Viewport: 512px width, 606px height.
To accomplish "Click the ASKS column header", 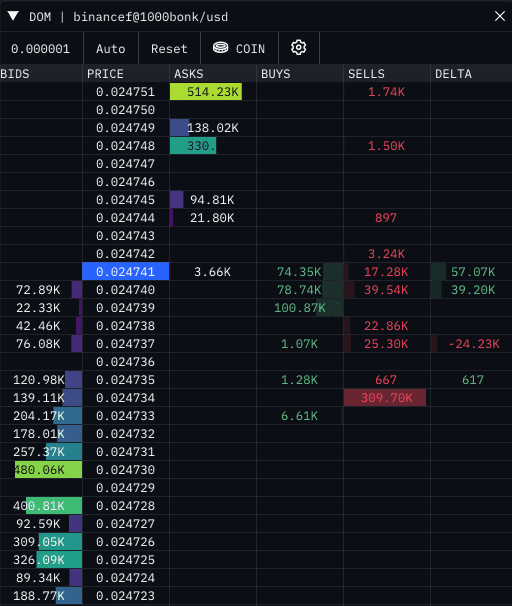I will [x=189, y=73].
